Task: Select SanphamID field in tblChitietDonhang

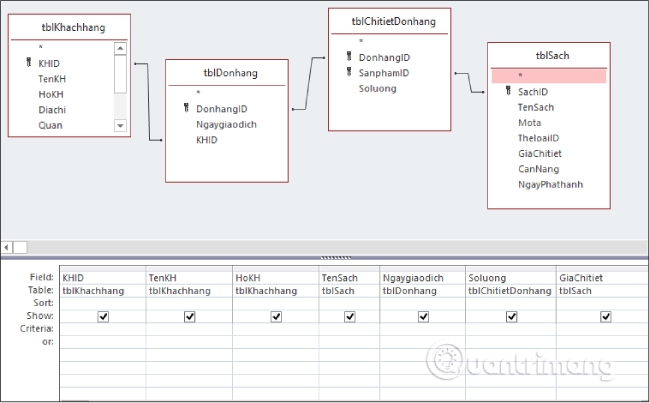Action: [x=384, y=73]
